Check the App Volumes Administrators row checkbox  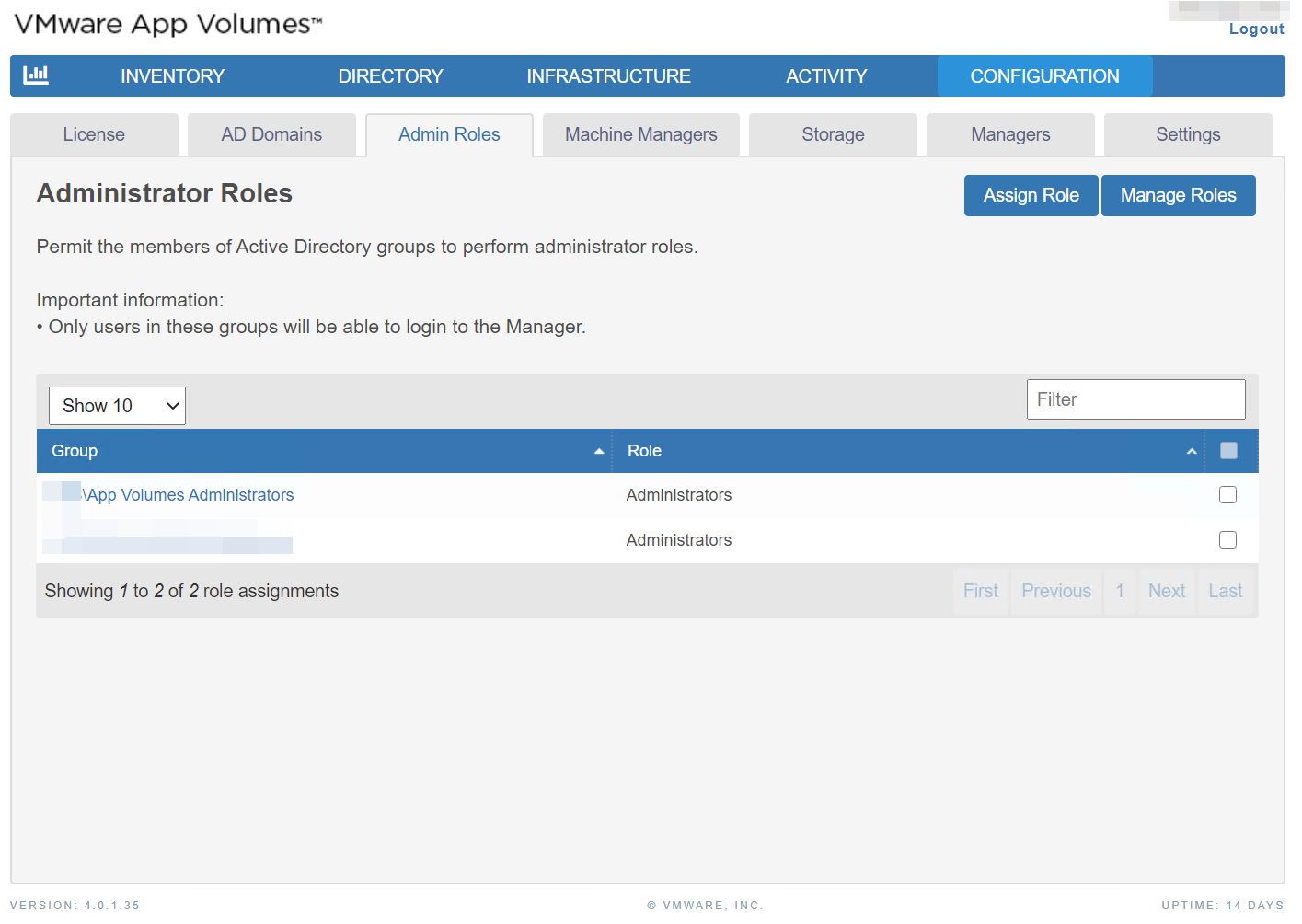[1227, 495]
